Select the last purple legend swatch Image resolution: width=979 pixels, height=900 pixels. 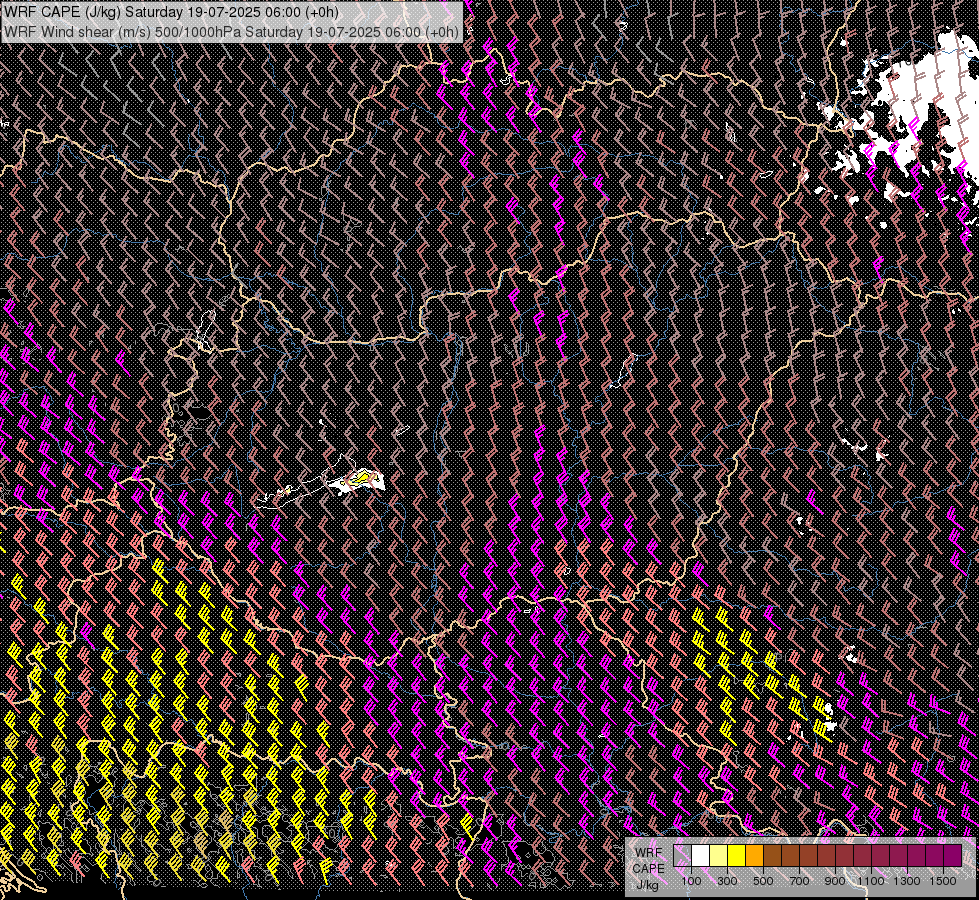tap(952, 856)
